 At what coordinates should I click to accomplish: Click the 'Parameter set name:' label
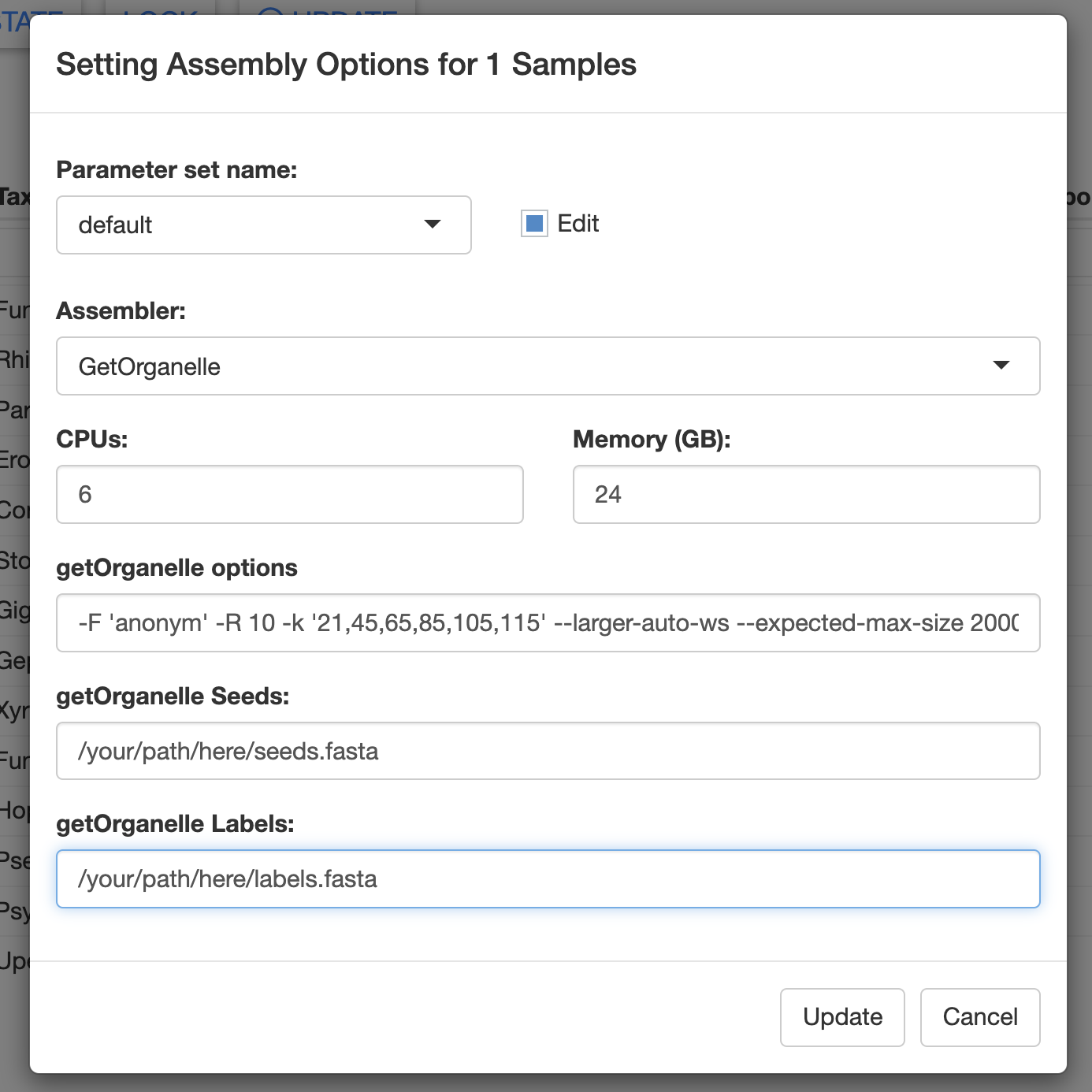pyautogui.click(x=177, y=170)
